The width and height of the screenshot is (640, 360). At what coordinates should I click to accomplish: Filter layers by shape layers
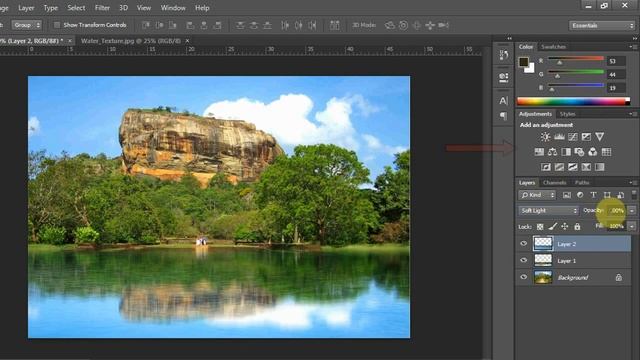click(607, 195)
